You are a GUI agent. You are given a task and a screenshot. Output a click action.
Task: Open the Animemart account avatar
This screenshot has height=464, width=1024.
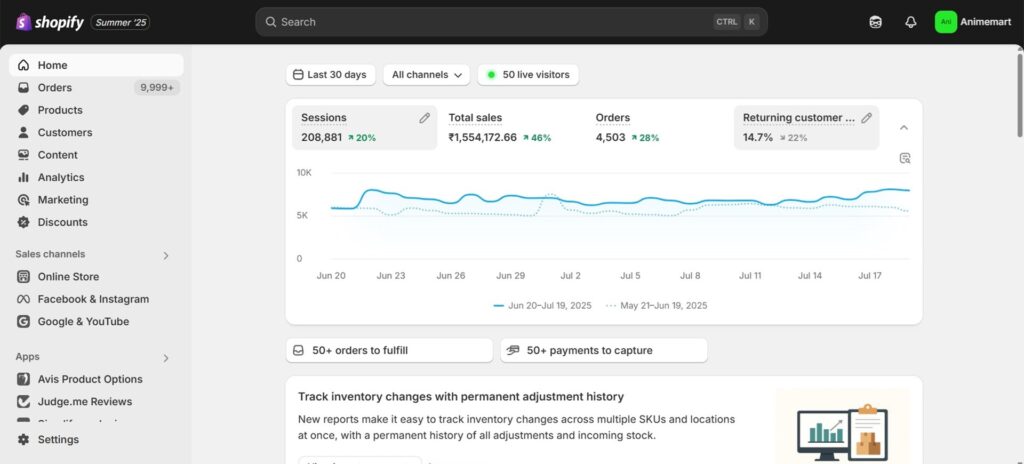point(945,22)
